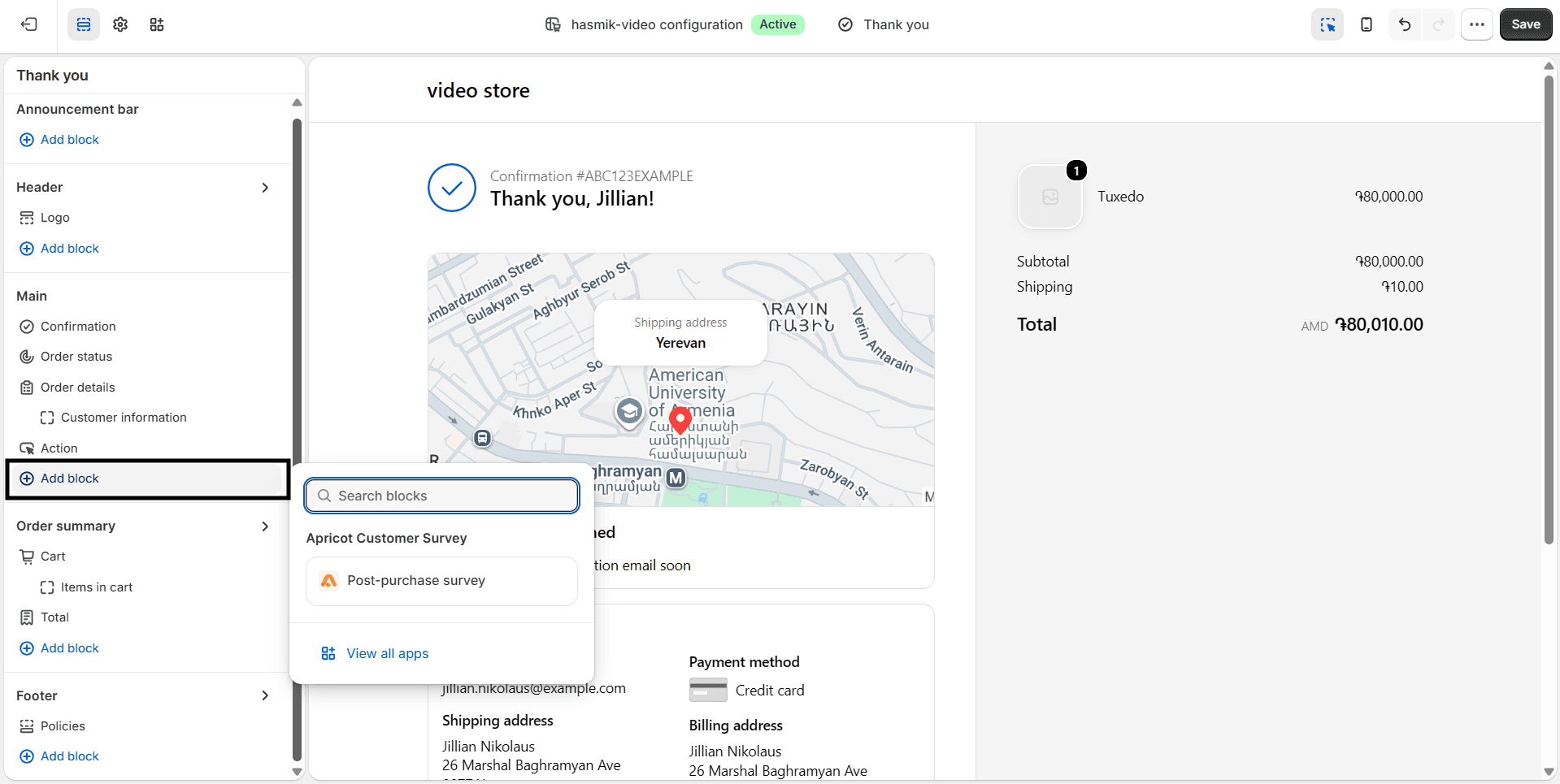Click the Tuxedo product thumbnail

pos(1049,197)
